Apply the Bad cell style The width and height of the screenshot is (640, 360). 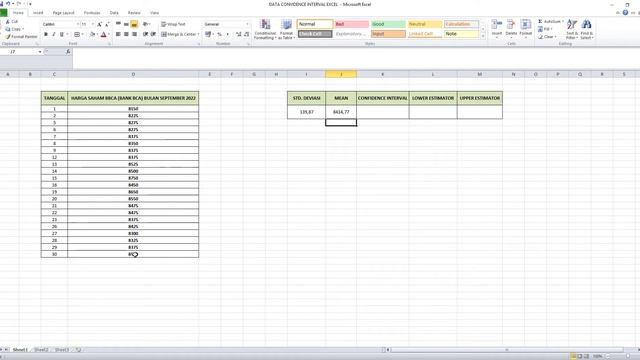click(x=351, y=24)
